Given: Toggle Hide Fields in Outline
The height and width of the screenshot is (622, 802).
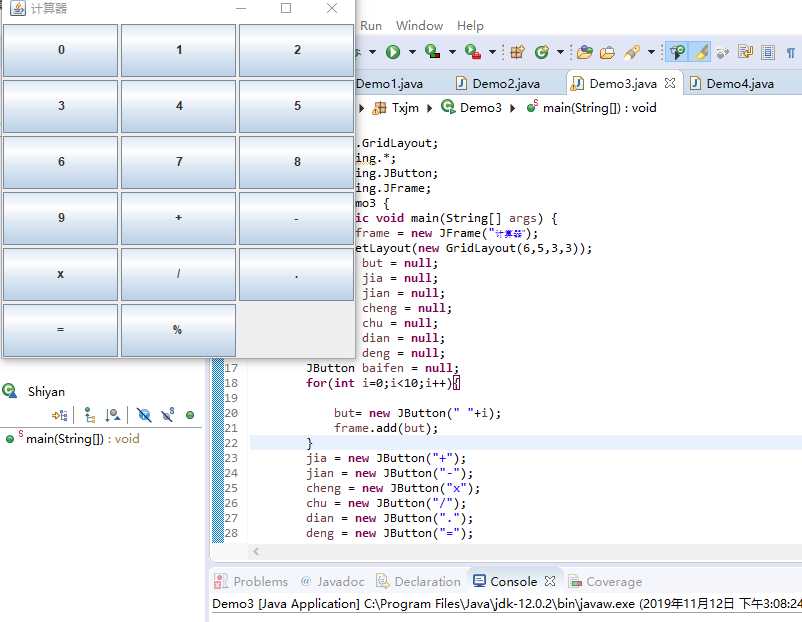Looking at the screenshot, I should [144, 415].
